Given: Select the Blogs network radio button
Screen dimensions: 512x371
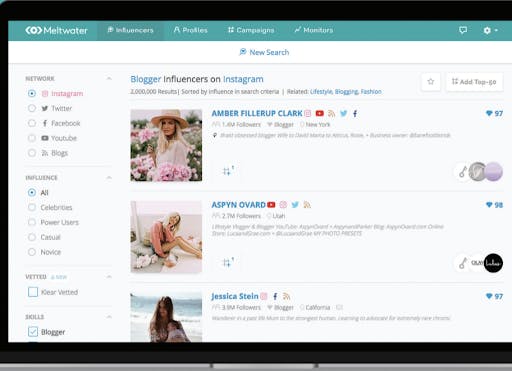Looking at the screenshot, I should pyautogui.click(x=32, y=153).
